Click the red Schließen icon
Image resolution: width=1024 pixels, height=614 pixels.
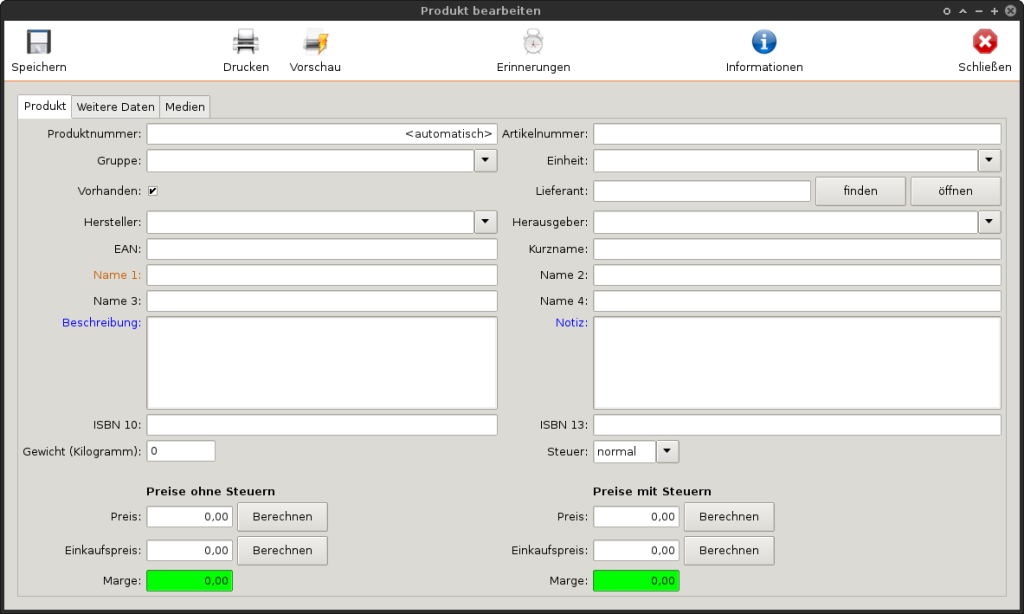click(984, 42)
